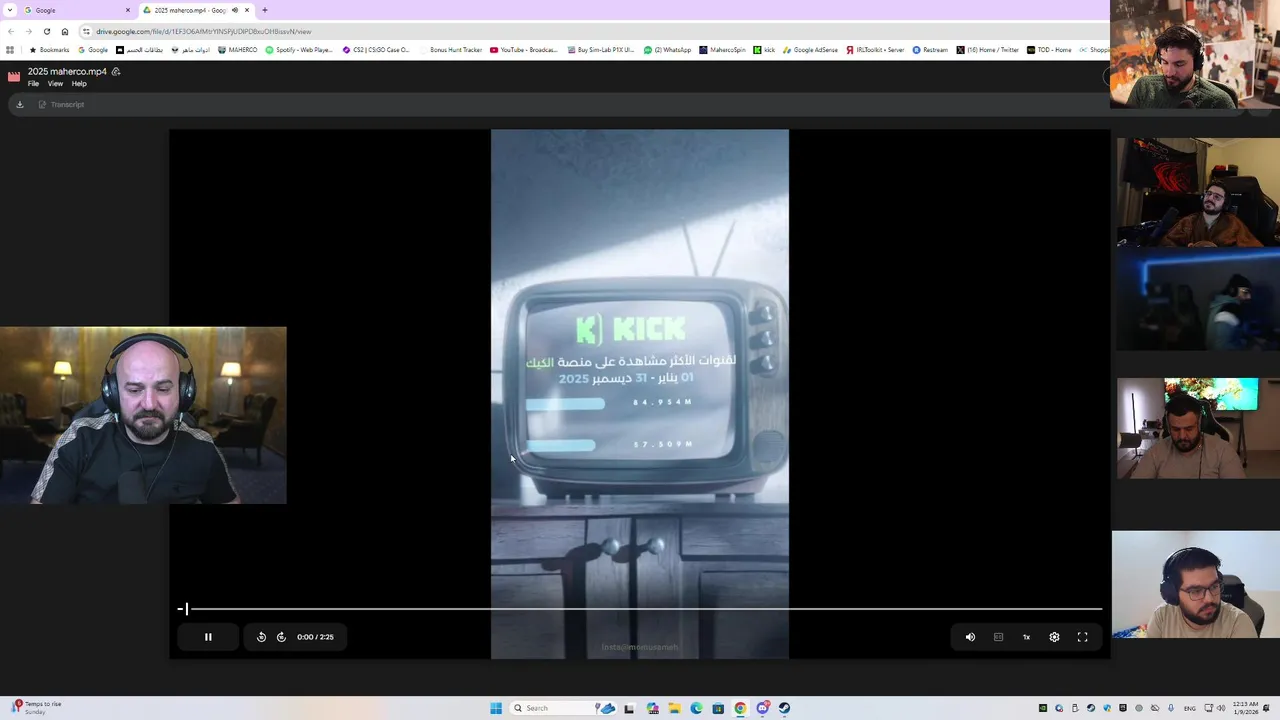Reload the current page
Screen dimensions: 1280x720
(46, 31)
